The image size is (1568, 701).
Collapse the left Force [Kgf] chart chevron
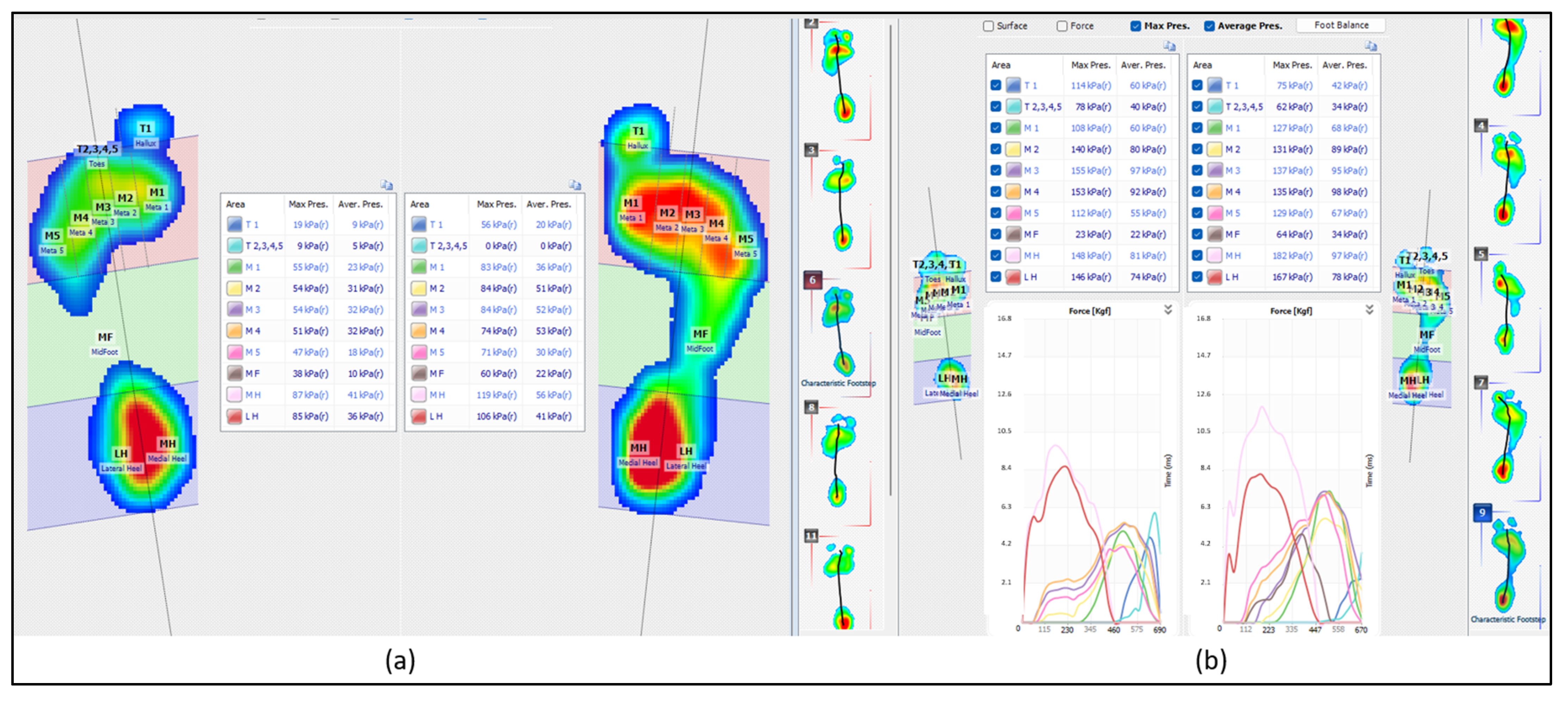click(1168, 310)
